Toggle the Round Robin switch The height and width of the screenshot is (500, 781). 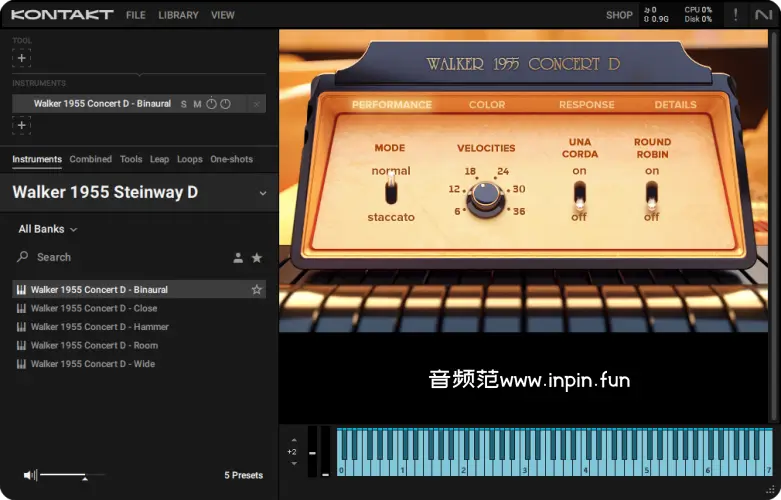click(x=652, y=193)
